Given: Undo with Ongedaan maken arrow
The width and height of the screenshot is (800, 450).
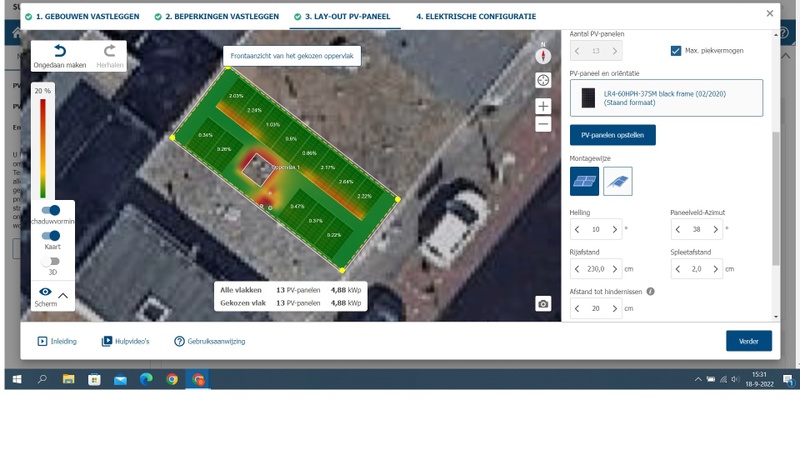Looking at the screenshot, I should [60, 51].
